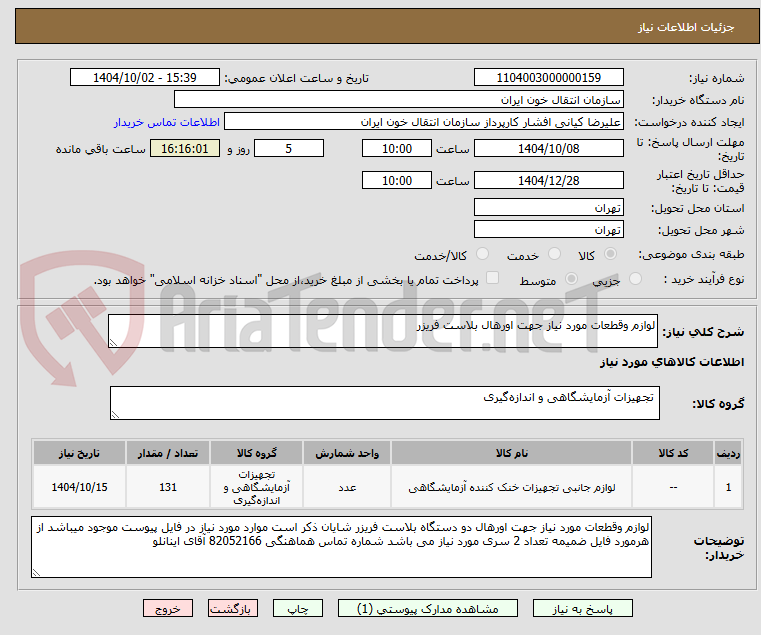Click the چاپ print button

click(298, 608)
